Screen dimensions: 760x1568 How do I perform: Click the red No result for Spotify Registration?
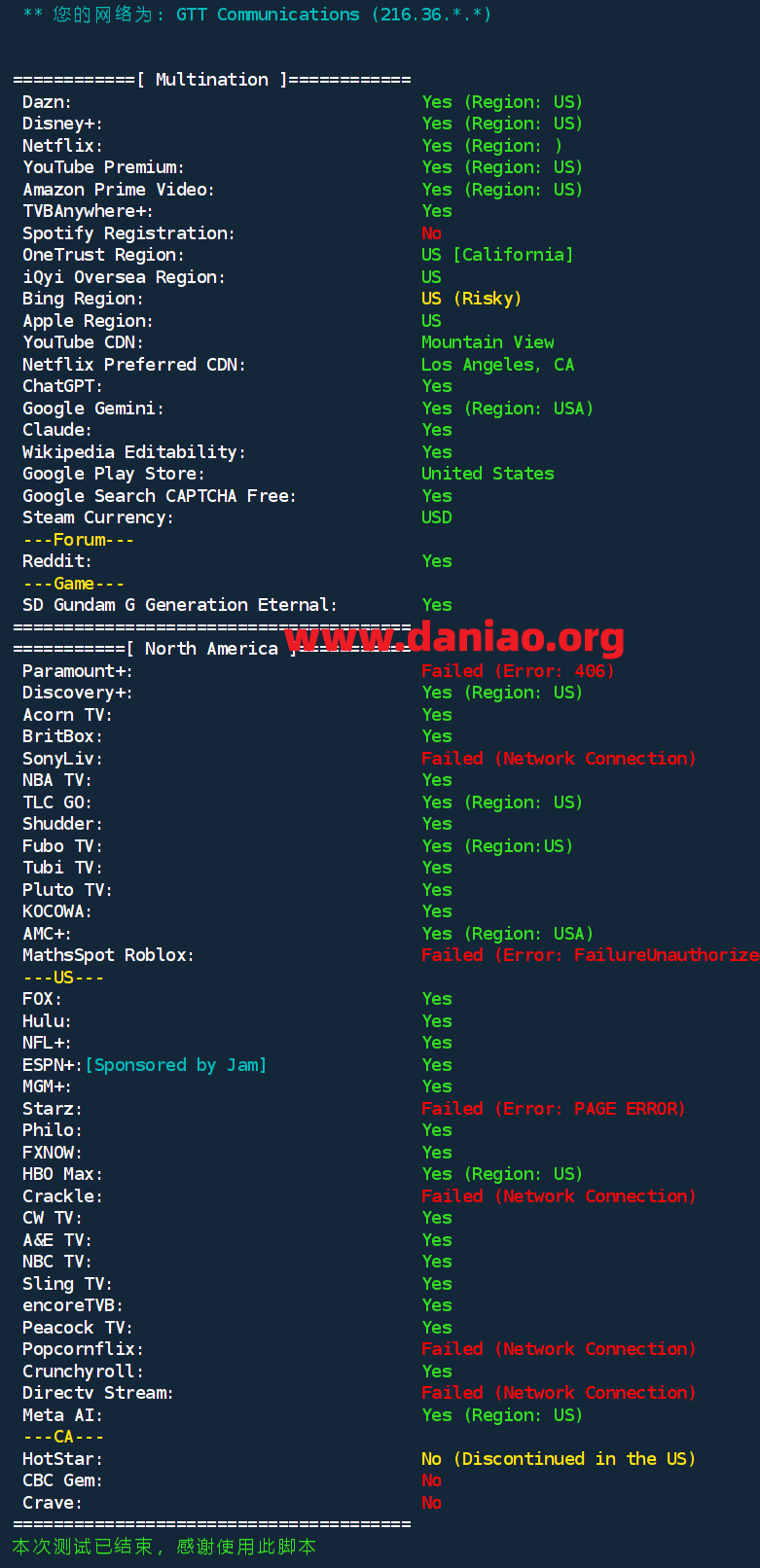coord(431,233)
